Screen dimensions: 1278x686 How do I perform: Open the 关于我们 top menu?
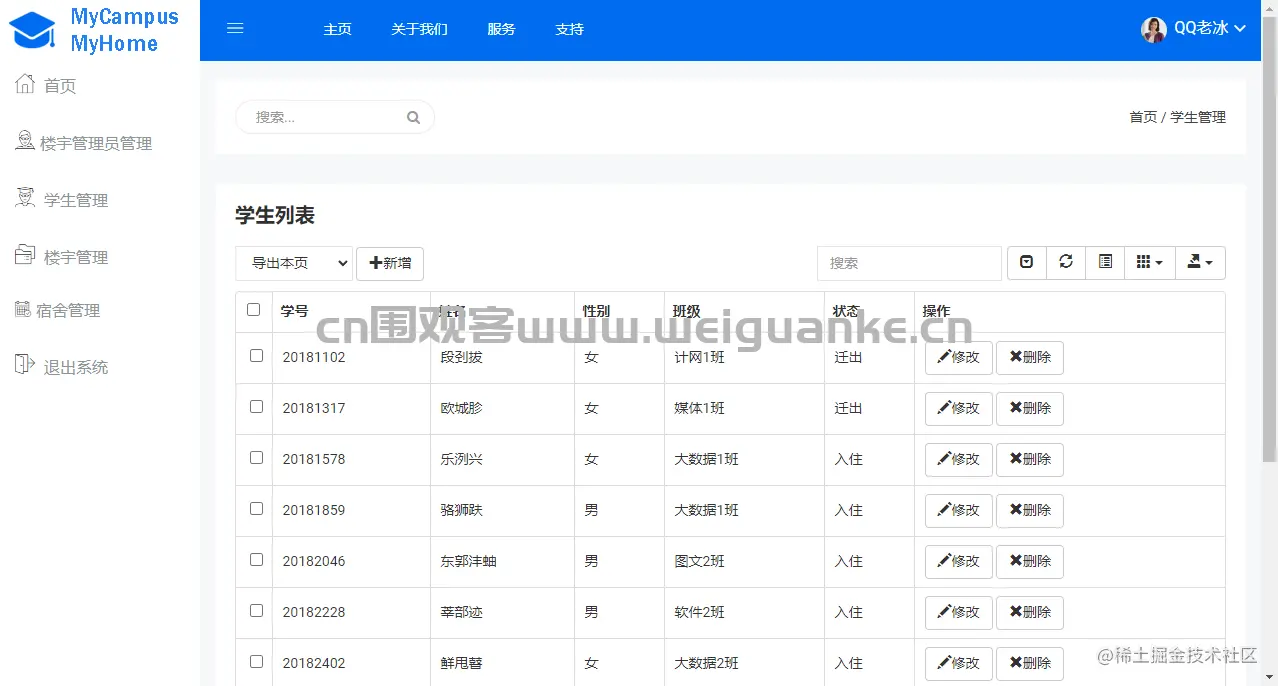pos(419,29)
